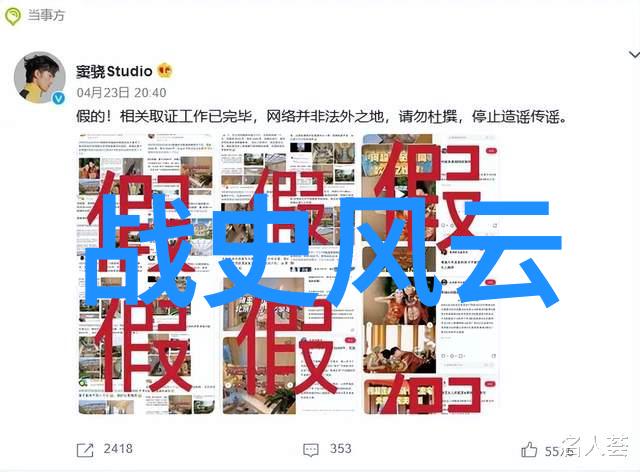This screenshot has width=640, height=472.
Task: Click the bottom-right corner watermark logo
Action: 596,446
